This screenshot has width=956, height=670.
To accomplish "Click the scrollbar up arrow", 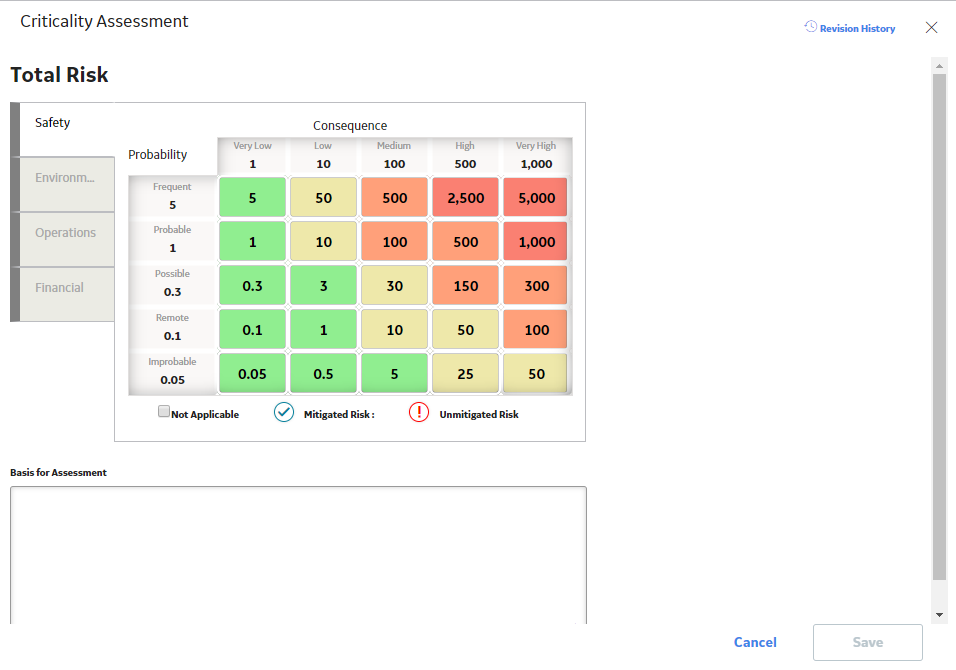I will (939, 66).
